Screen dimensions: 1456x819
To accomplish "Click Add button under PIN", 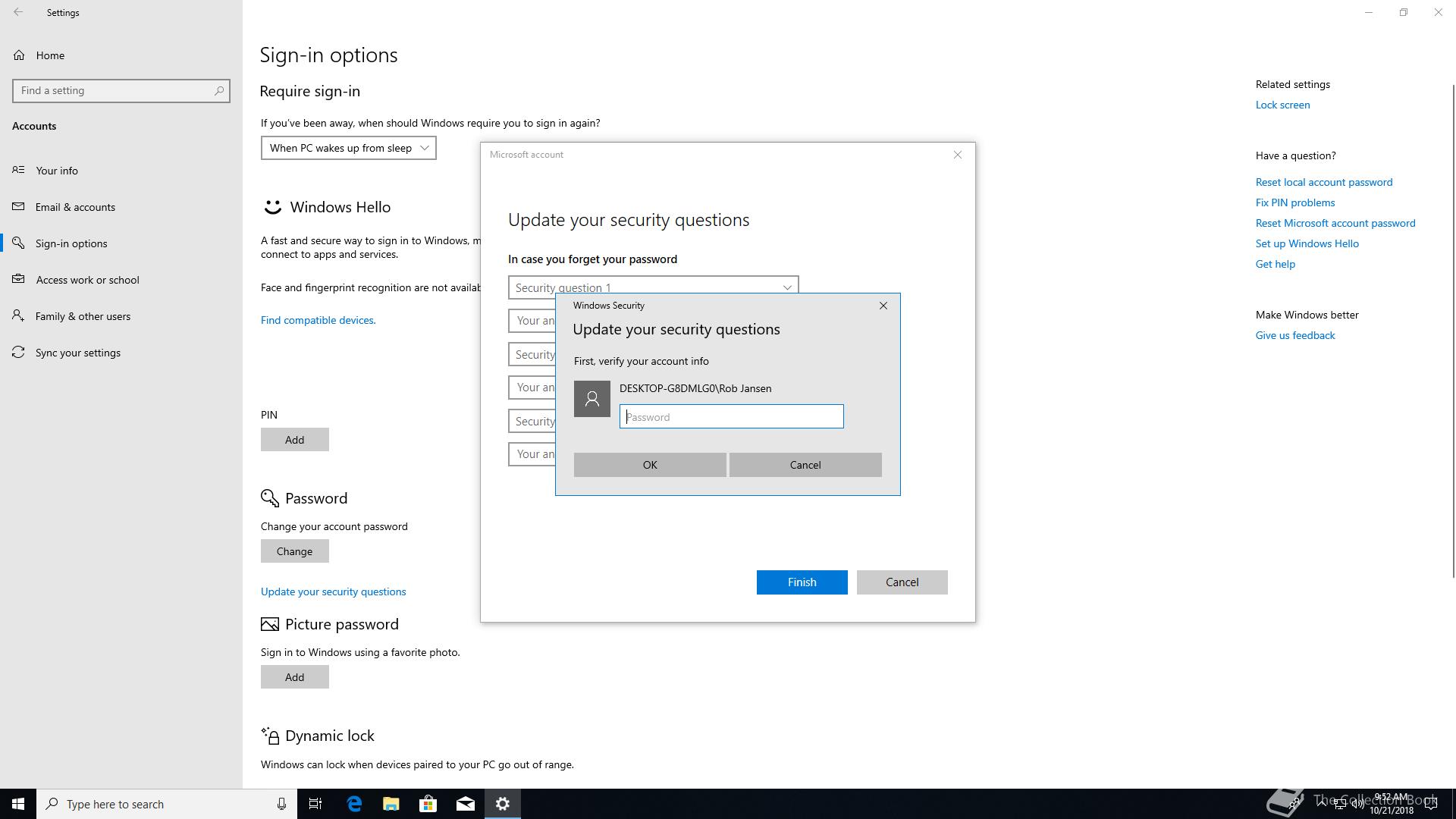I will click(294, 440).
